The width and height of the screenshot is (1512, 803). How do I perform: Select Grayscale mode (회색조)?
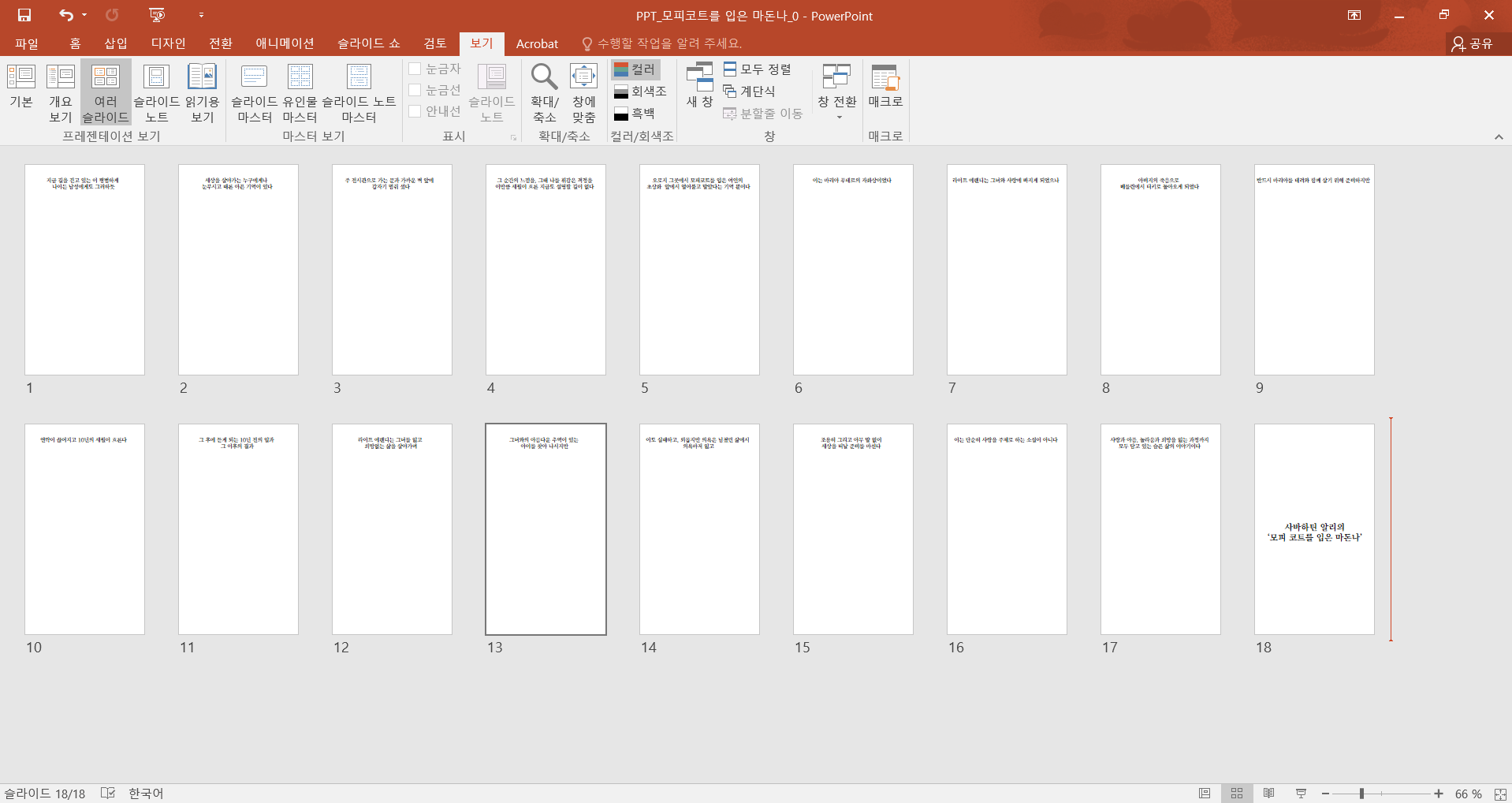[640, 92]
